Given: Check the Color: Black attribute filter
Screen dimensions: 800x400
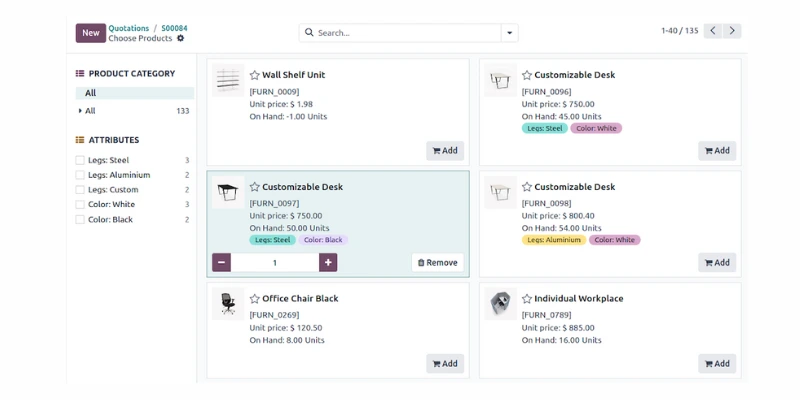Looking at the screenshot, I should click(80, 219).
